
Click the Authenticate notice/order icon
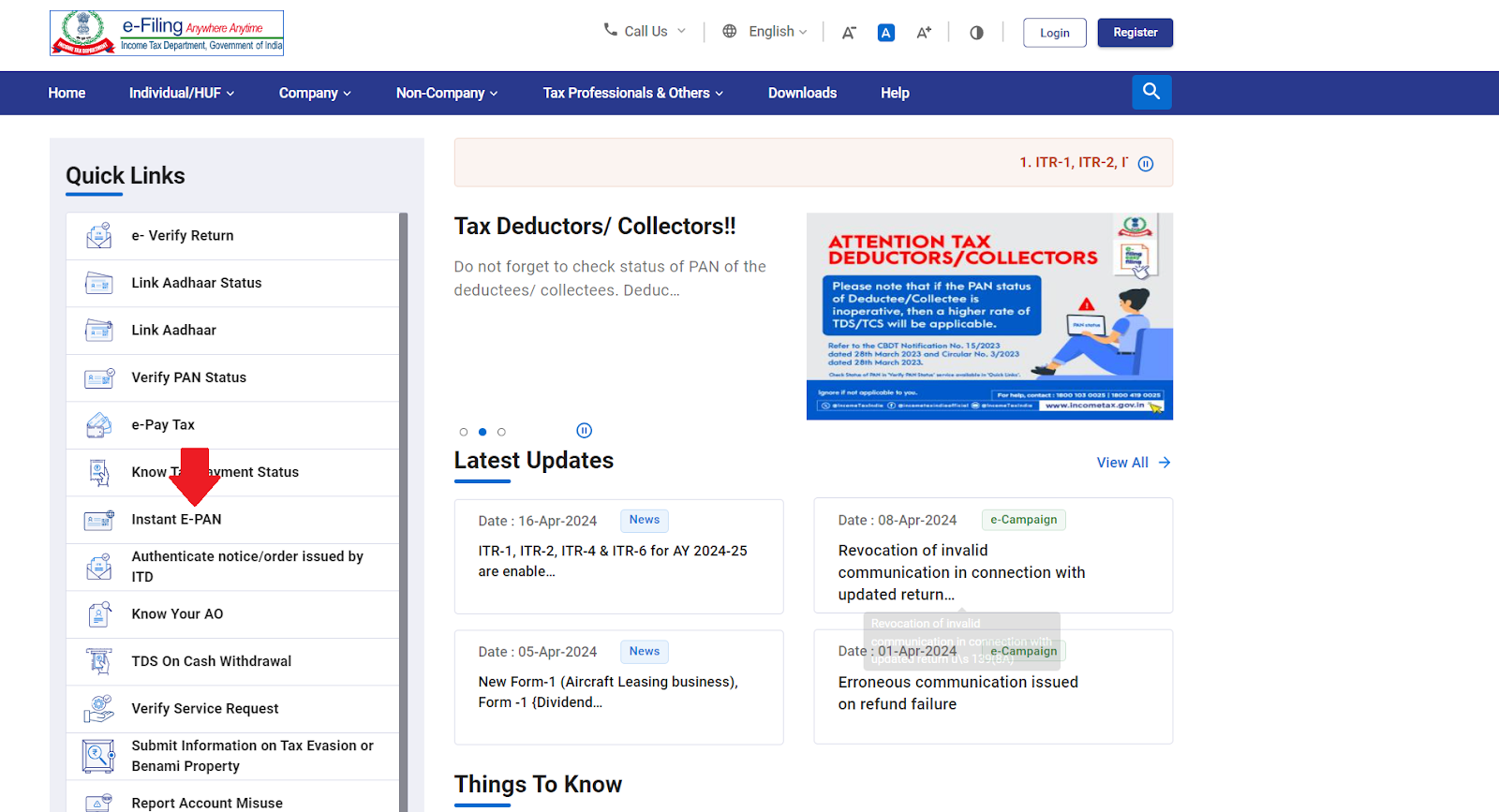tap(99, 567)
